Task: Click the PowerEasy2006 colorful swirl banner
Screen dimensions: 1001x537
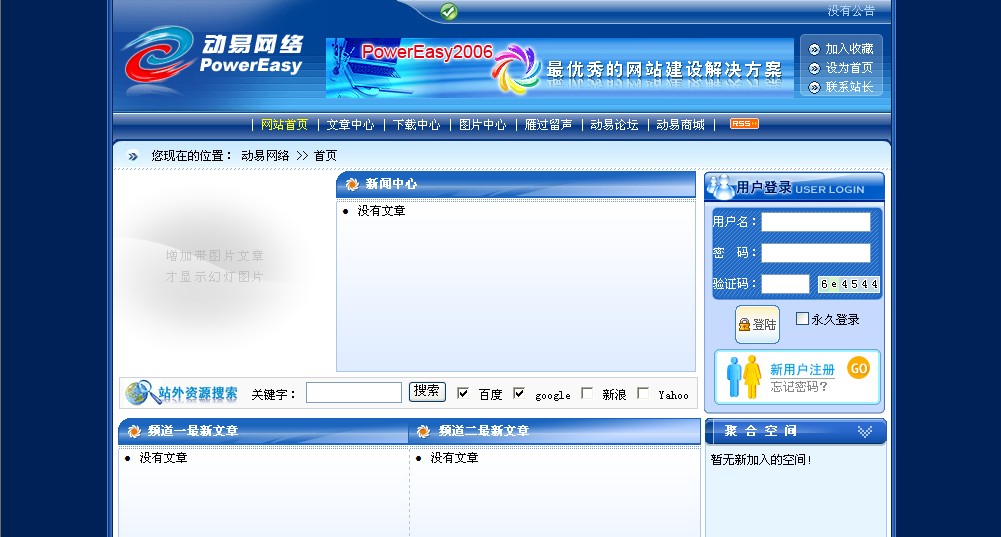Action: (559, 68)
